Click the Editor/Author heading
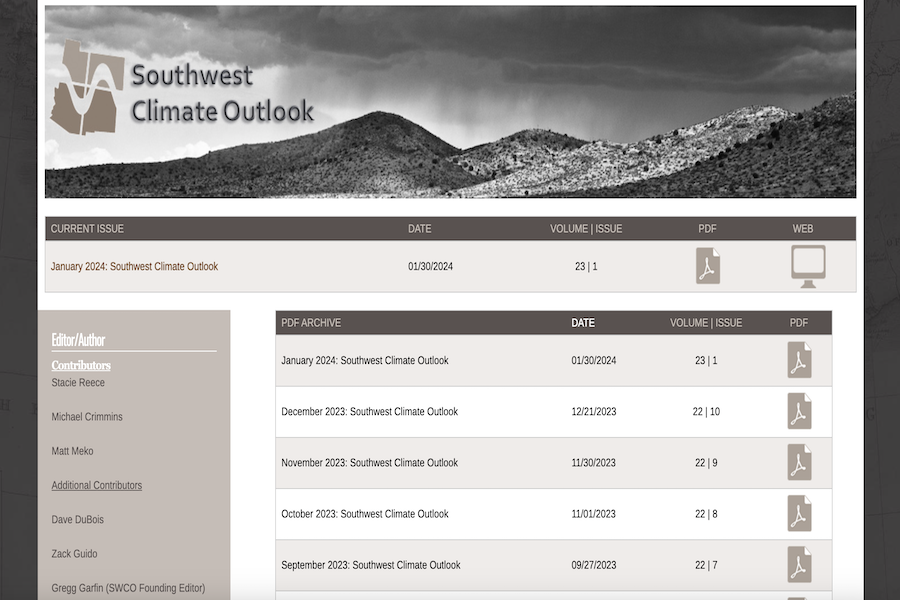 pyautogui.click(x=78, y=340)
